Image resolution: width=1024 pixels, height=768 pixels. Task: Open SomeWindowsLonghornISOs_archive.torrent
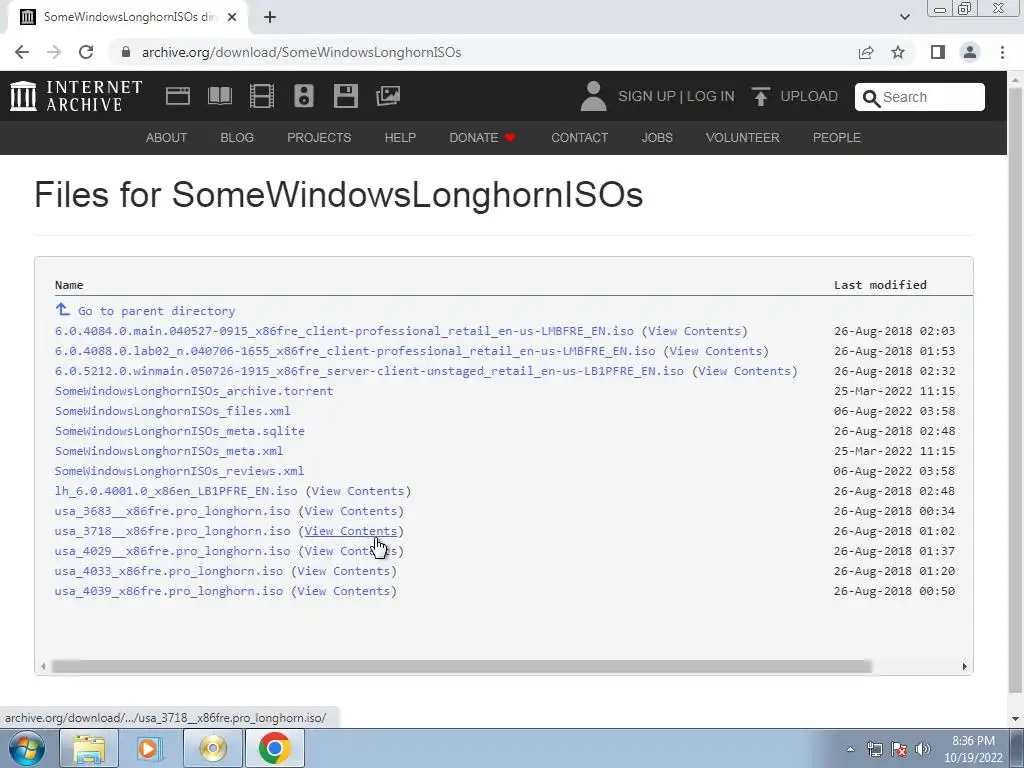194,391
